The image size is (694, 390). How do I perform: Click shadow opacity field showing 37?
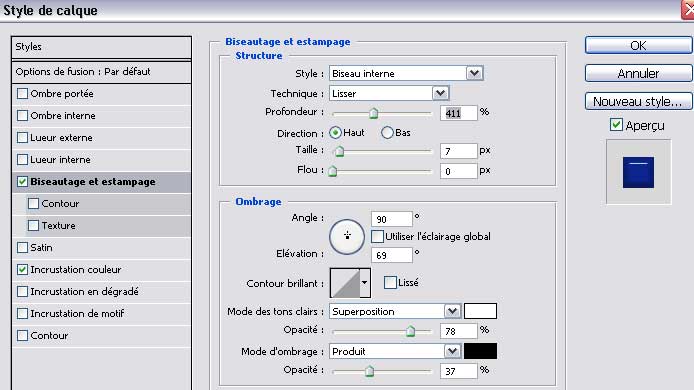[459, 371]
